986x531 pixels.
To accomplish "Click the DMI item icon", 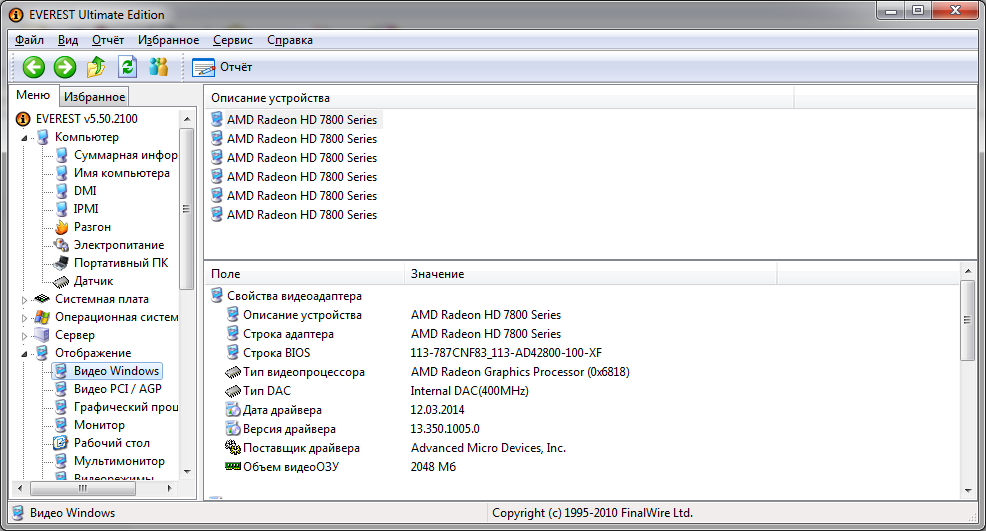I will pyautogui.click(x=62, y=191).
